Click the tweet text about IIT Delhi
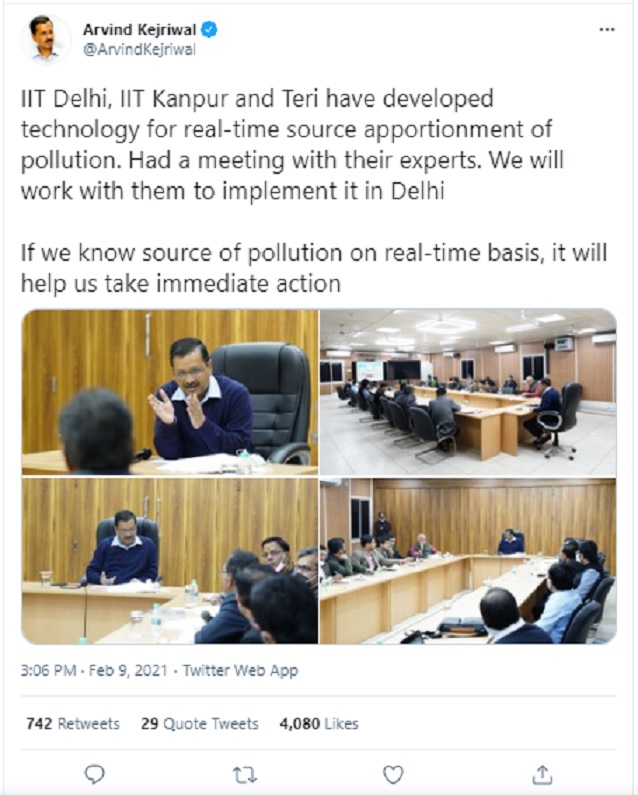638x795 pixels. point(292,144)
